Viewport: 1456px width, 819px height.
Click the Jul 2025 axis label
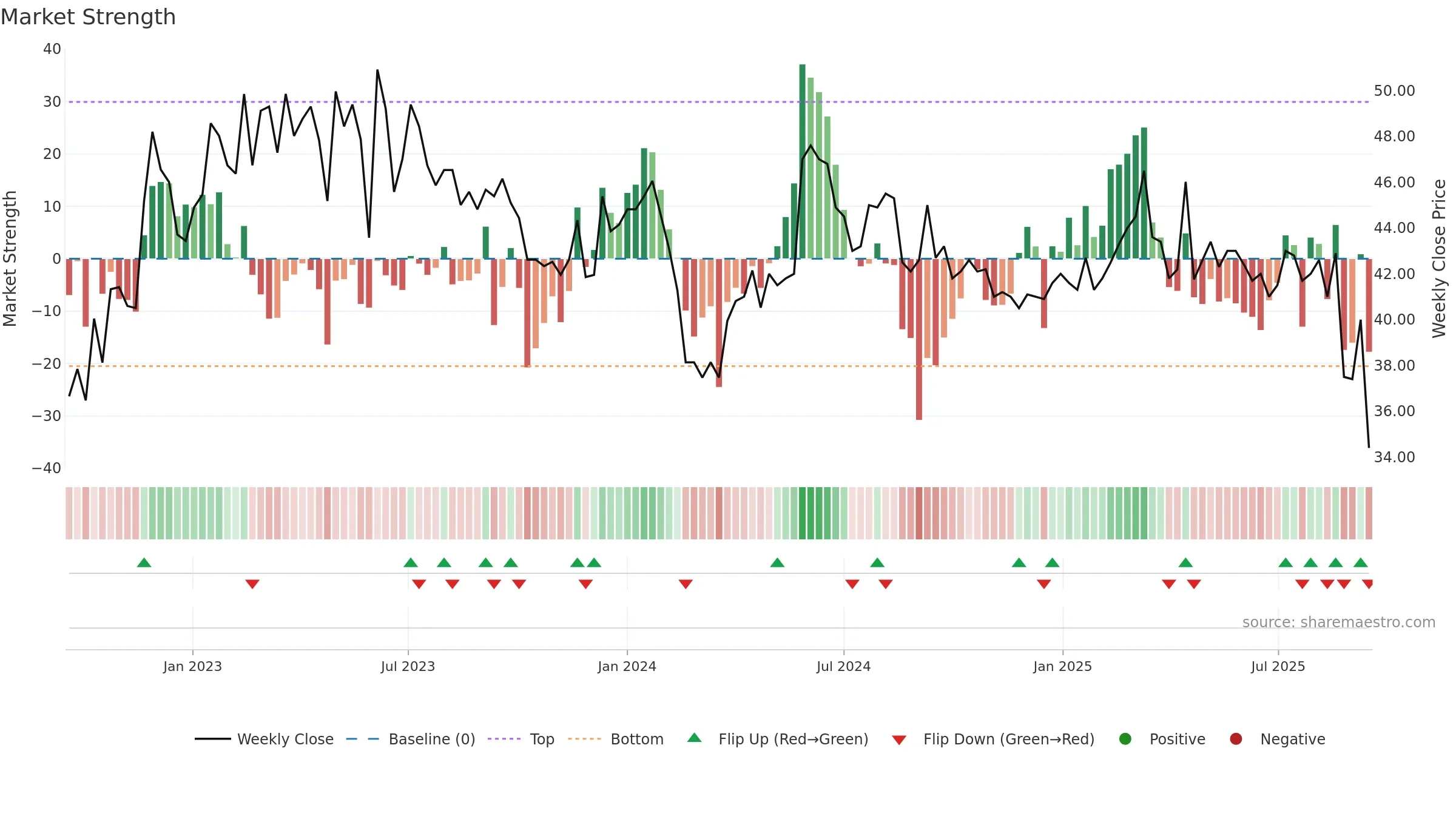coord(1278,667)
